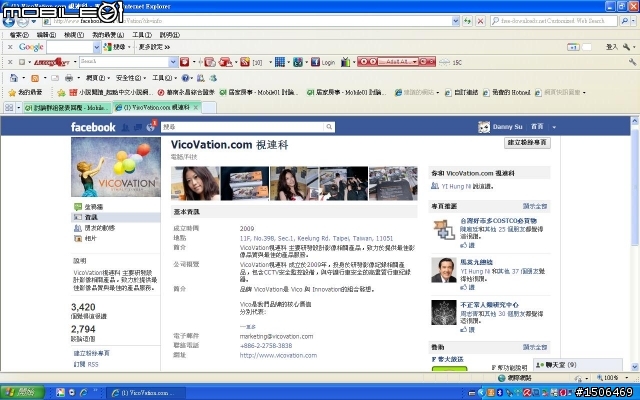Click the Facebook 搜尋 search field
The image size is (640, 400).
[243, 127]
